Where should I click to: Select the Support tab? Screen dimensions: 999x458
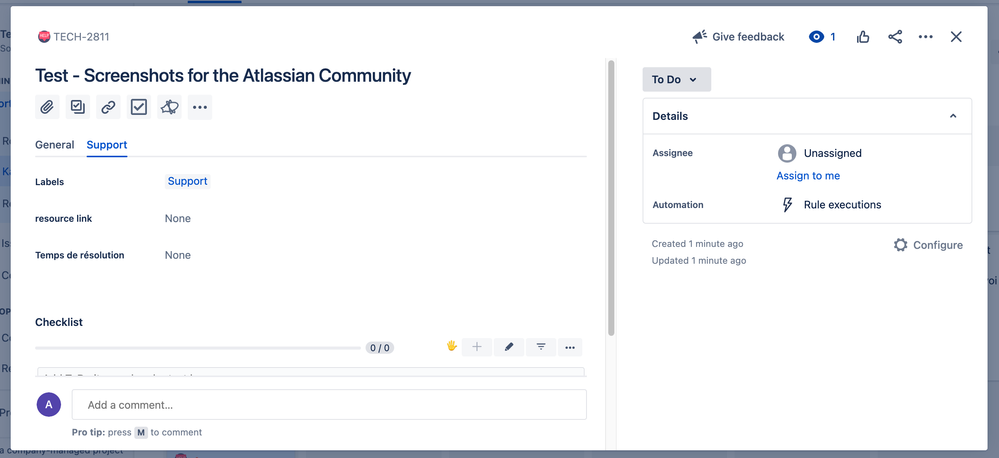tap(107, 145)
